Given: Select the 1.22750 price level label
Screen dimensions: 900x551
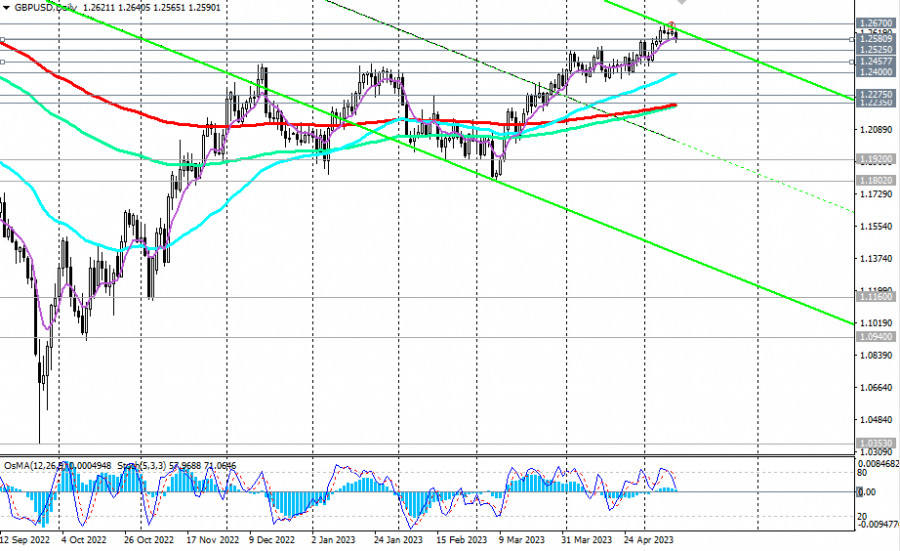Looking at the screenshot, I should [x=875, y=95].
